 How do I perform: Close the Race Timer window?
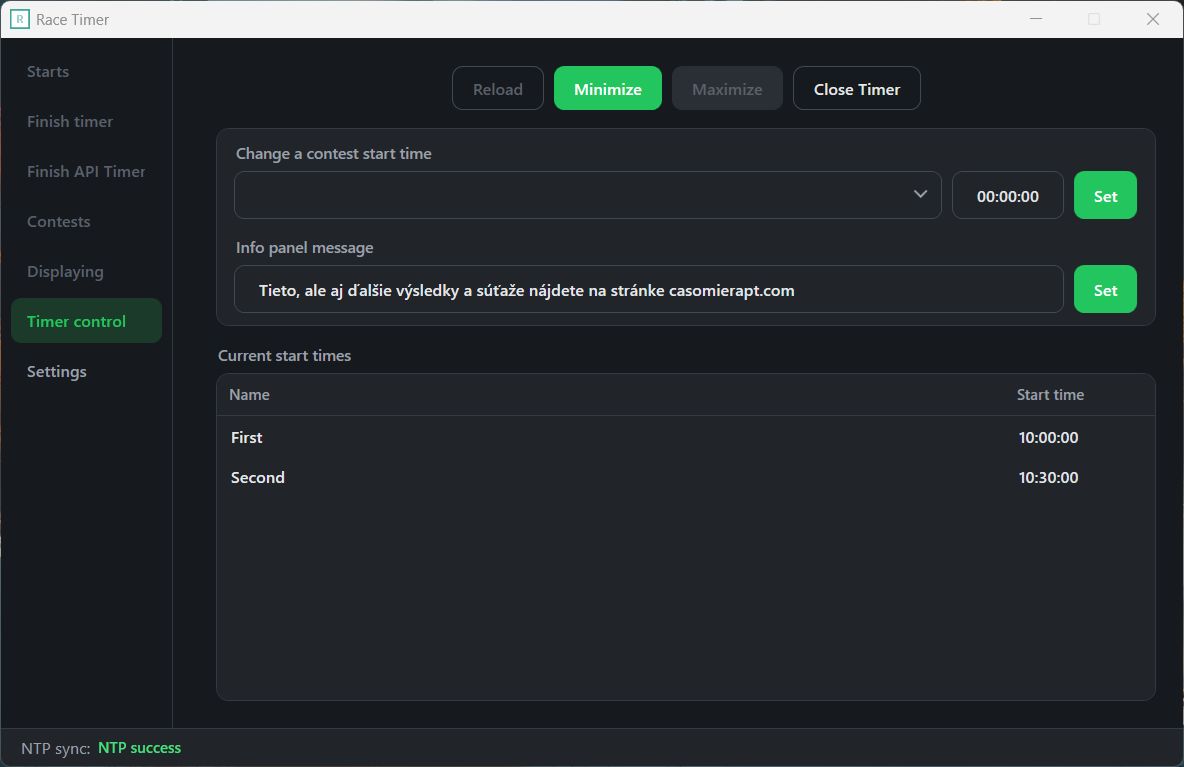[1152, 19]
